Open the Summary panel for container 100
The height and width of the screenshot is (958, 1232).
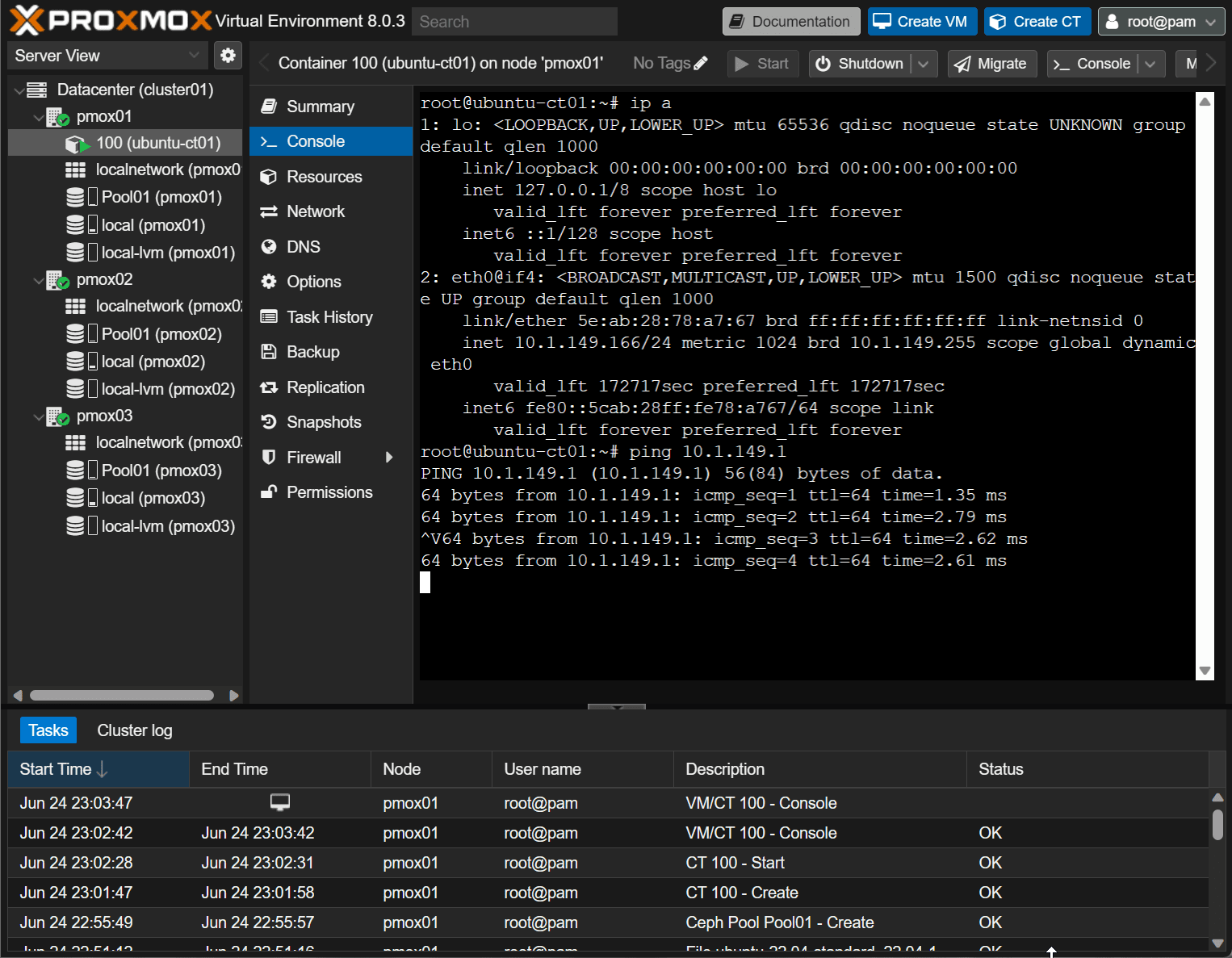click(320, 106)
